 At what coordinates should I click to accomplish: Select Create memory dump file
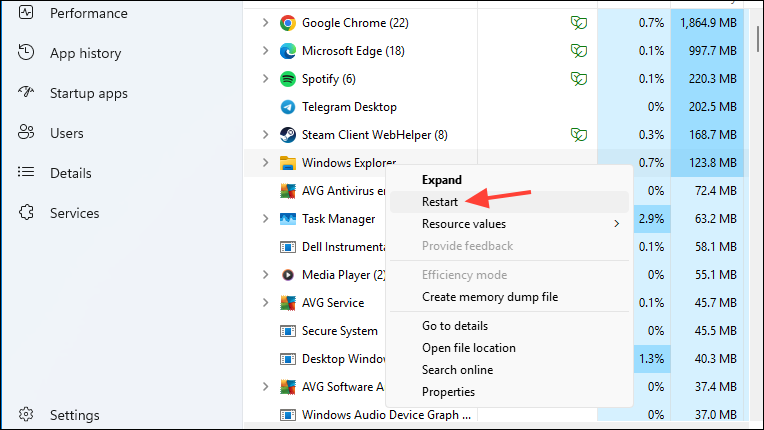coord(510,297)
